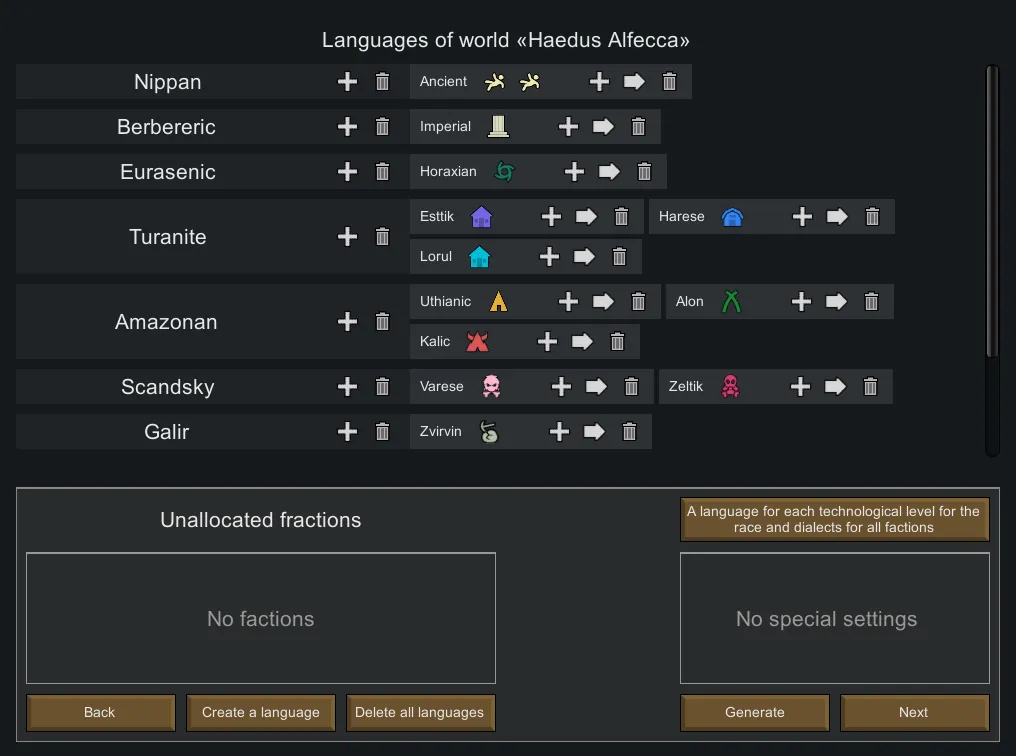Click Create a language
The height and width of the screenshot is (756, 1016).
261,713
